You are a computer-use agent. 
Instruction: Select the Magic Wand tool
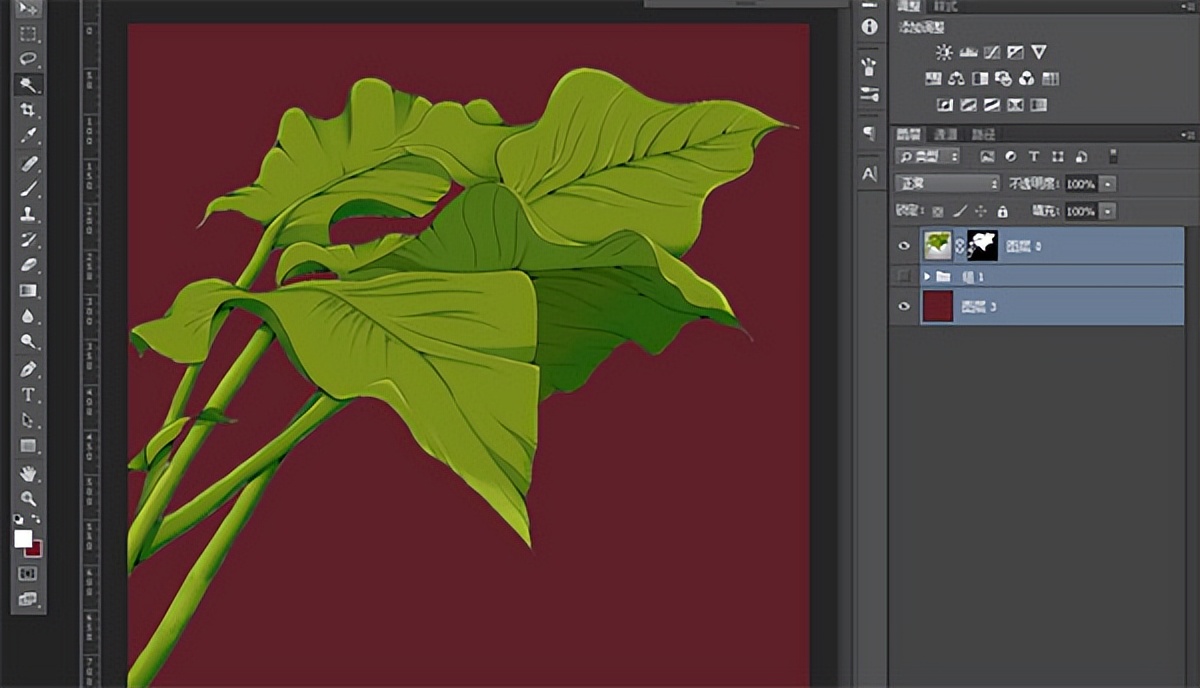tap(28, 85)
